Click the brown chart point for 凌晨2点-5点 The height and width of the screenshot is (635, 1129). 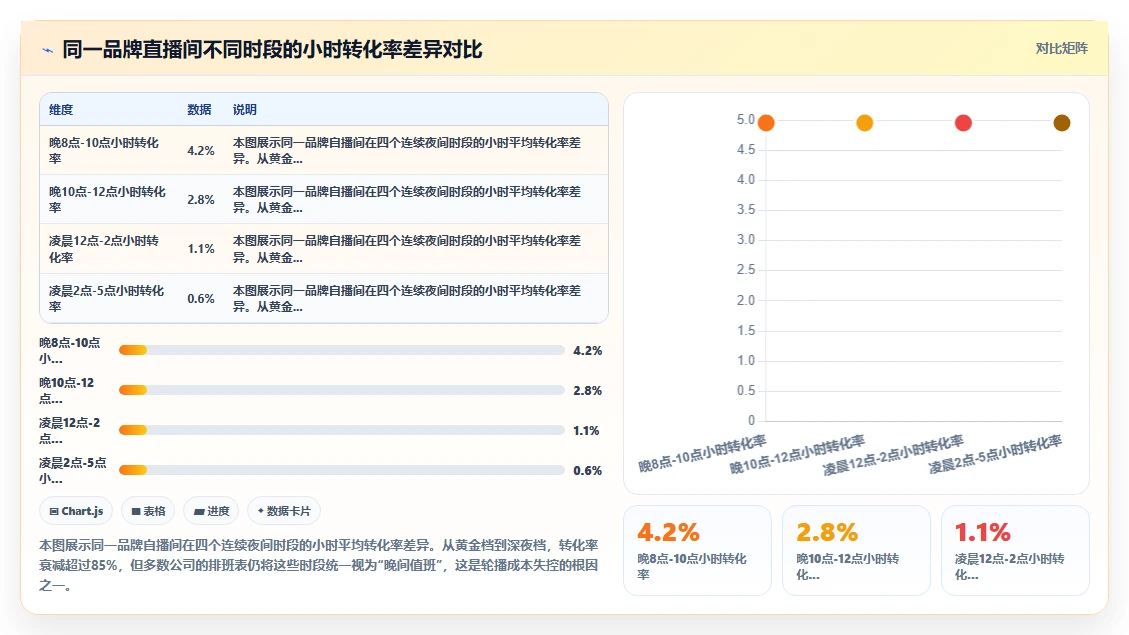(x=1062, y=123)
